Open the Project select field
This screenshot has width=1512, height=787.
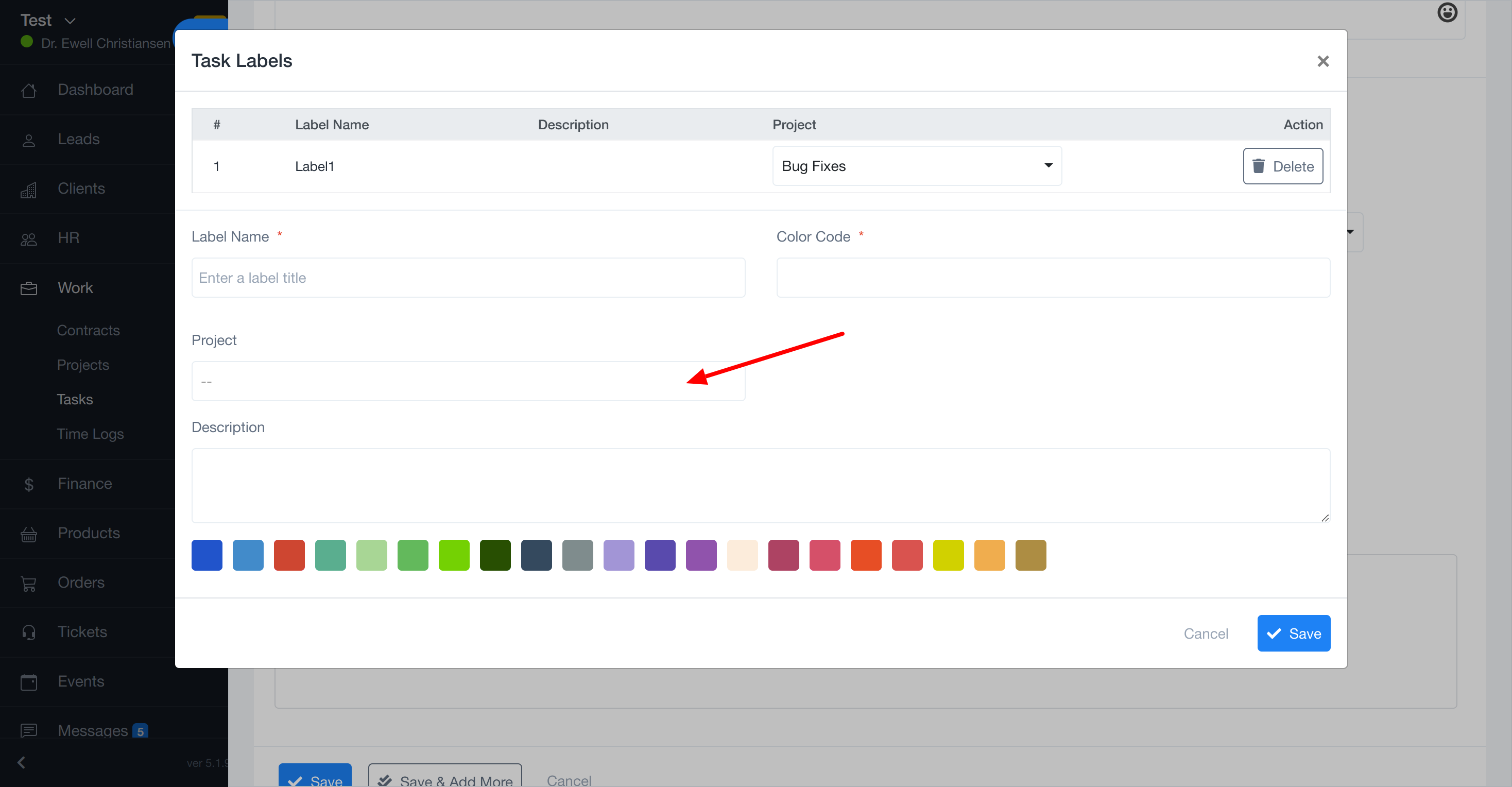click(468, 382)
